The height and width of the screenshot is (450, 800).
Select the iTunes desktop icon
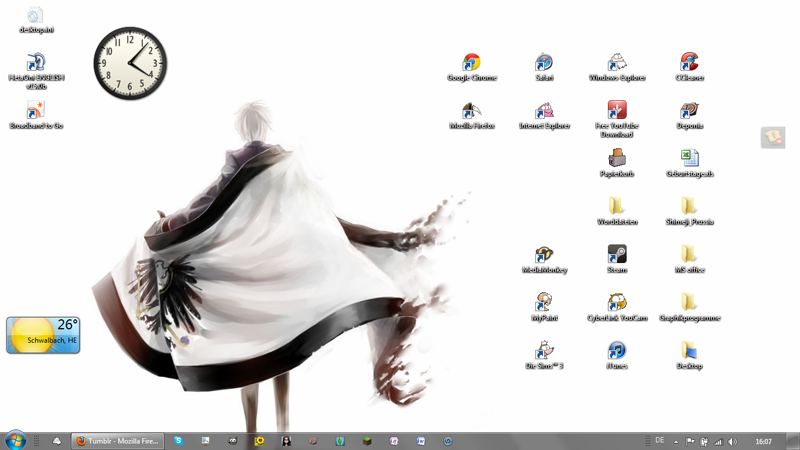click(x=617, y=351)
